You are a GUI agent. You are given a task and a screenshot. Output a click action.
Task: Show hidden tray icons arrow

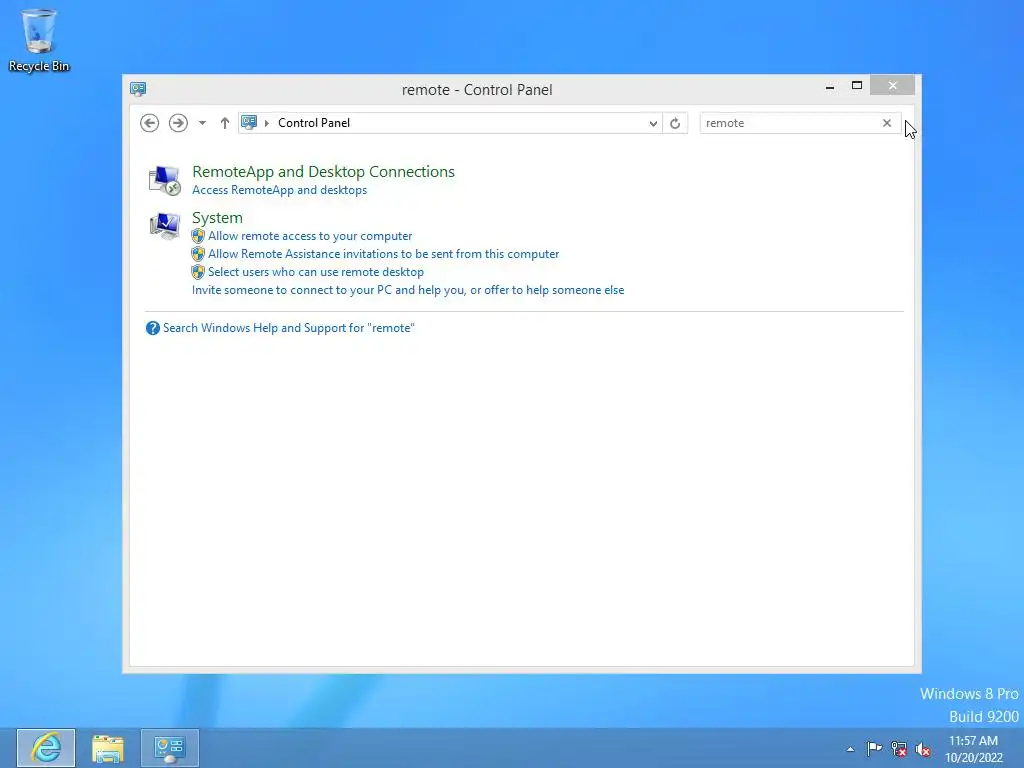pos(850,749)
